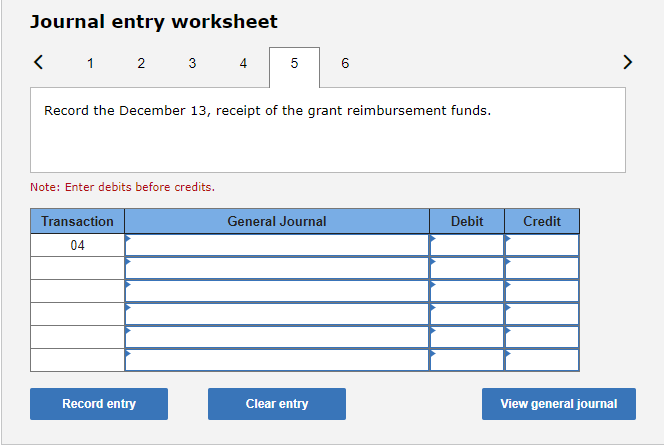Screen dimensions: 664x445
Task: Switch to worksheet tab 1
Action: pyautogui.click(x=90, y=64)
